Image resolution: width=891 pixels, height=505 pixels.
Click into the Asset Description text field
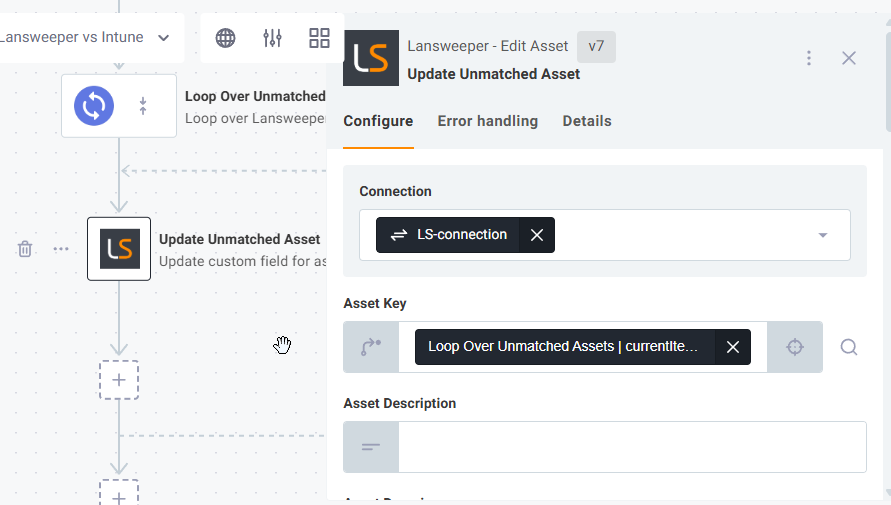point(631,447)
